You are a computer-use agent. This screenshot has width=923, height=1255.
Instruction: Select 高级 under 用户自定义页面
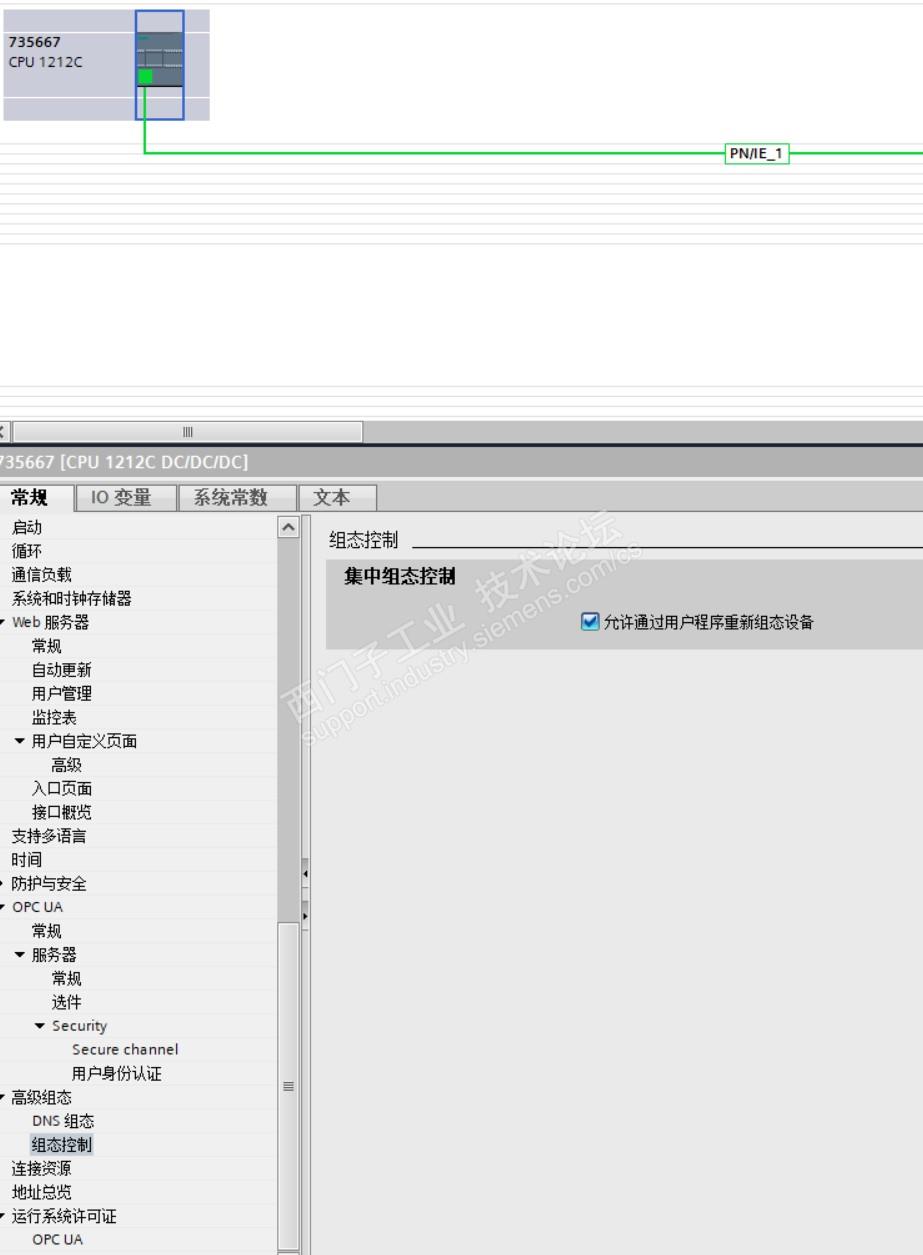click(x=67, y=765)
